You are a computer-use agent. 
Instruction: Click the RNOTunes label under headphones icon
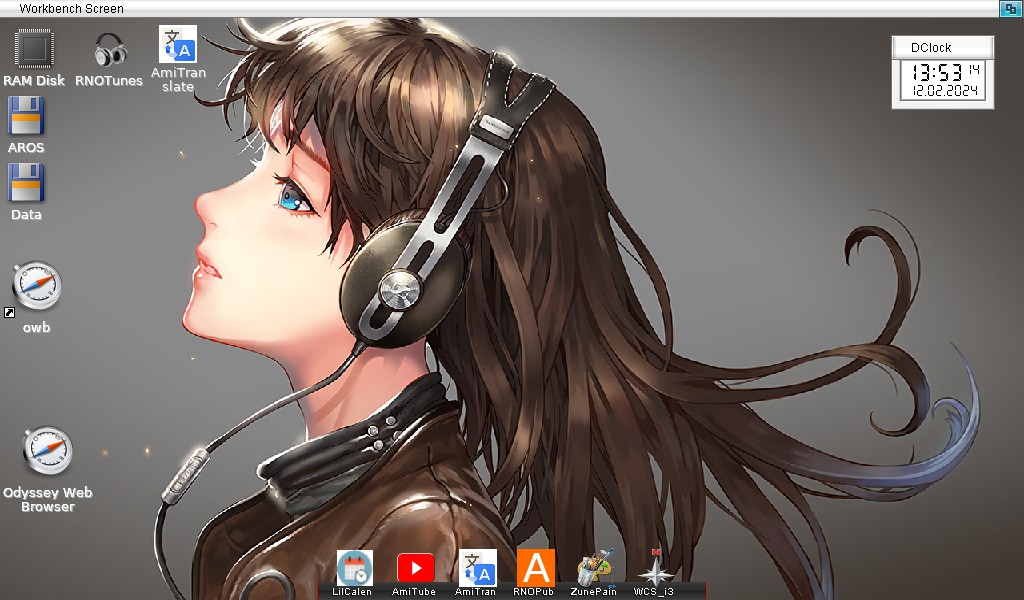[109, 81]
